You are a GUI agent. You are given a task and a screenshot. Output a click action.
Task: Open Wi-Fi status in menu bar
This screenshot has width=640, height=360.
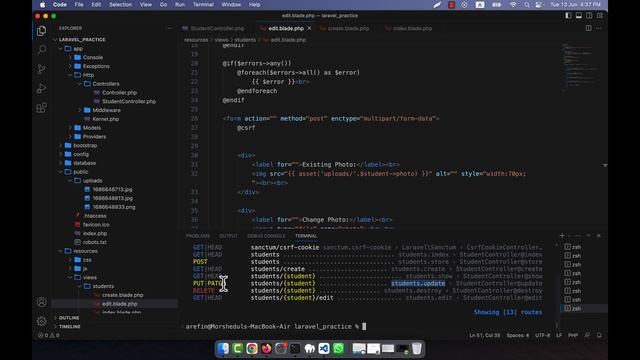point(513,5)
